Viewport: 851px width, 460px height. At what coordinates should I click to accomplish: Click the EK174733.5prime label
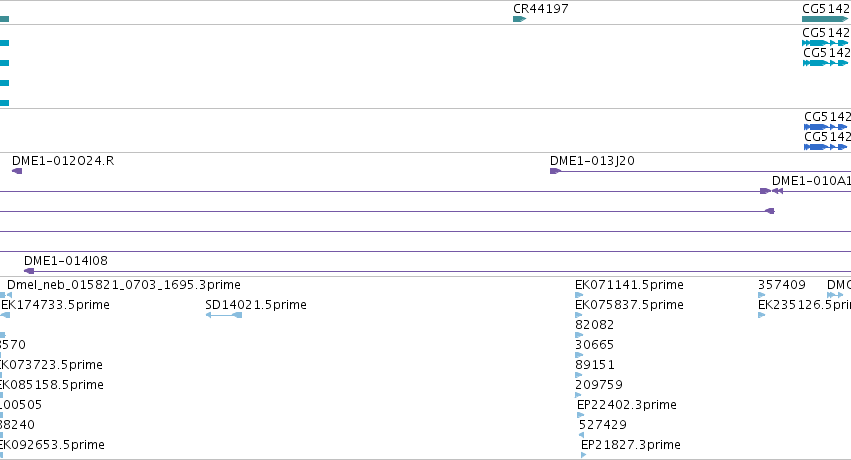point(55,304)
